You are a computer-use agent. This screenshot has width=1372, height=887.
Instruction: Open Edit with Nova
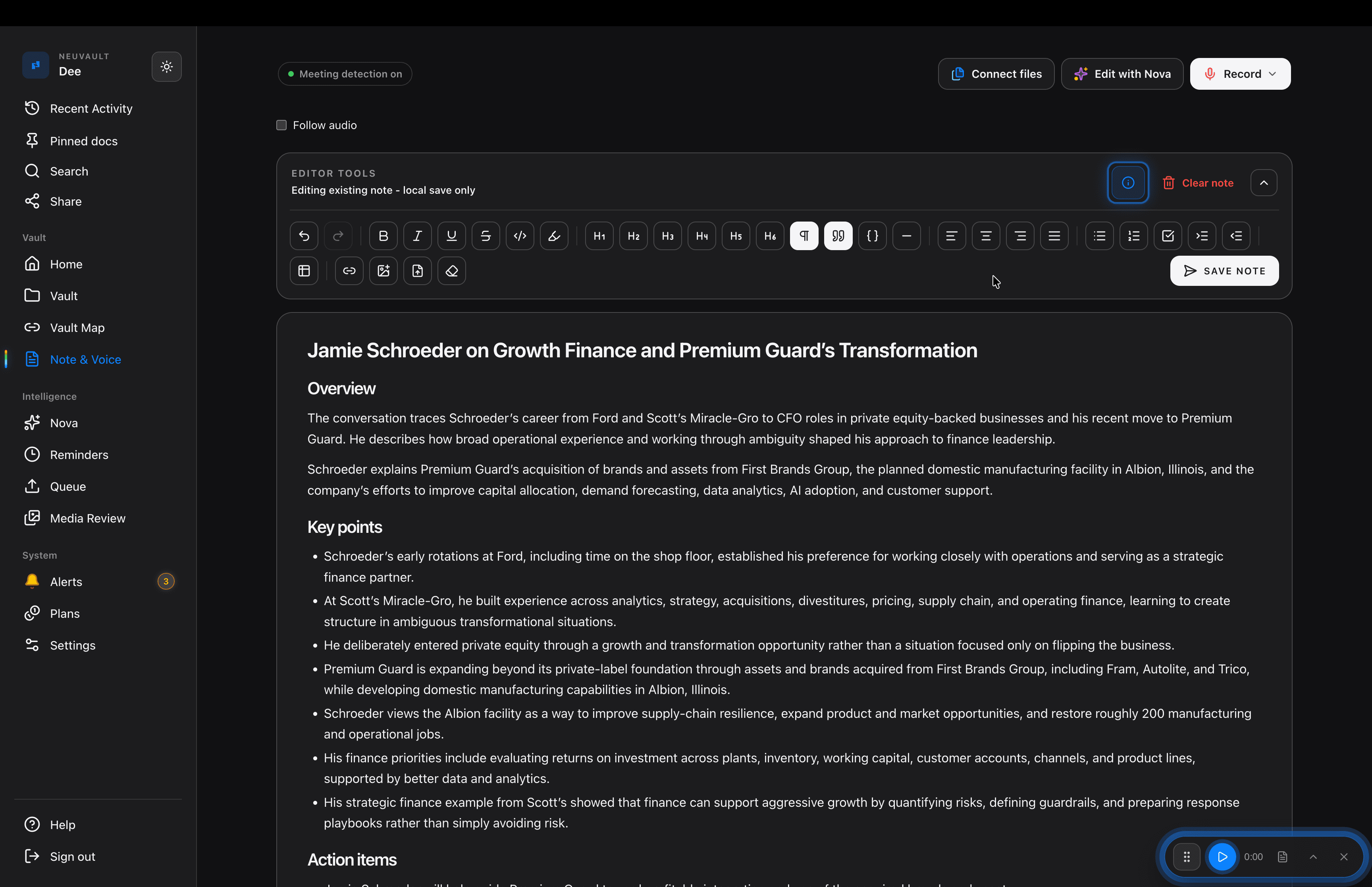click(x=1122, y=74)
